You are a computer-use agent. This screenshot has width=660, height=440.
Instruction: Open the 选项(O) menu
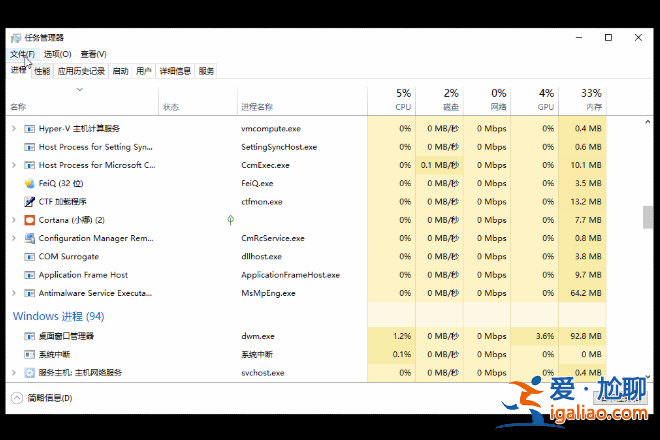[58, 54]
